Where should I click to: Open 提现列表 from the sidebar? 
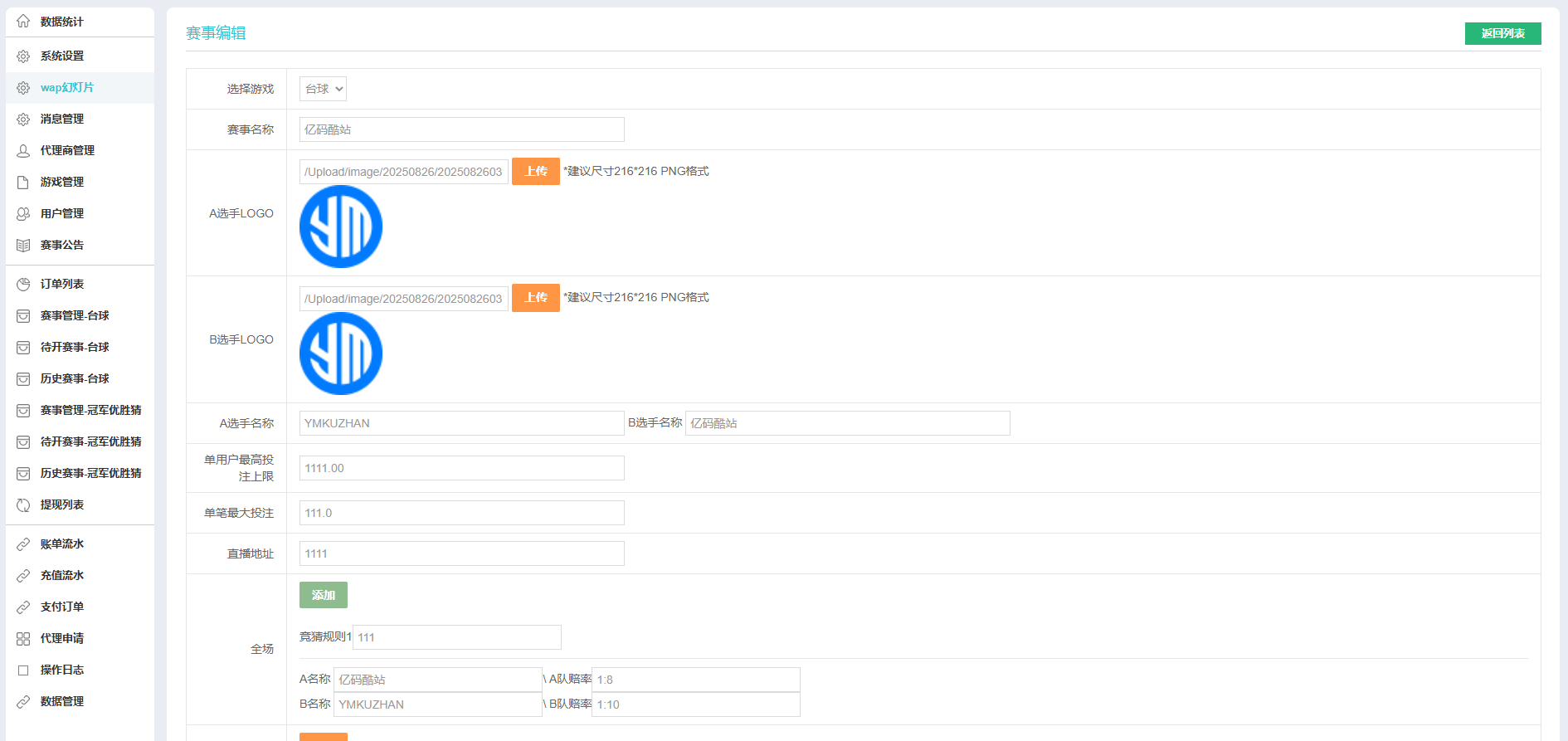(62, 505)
